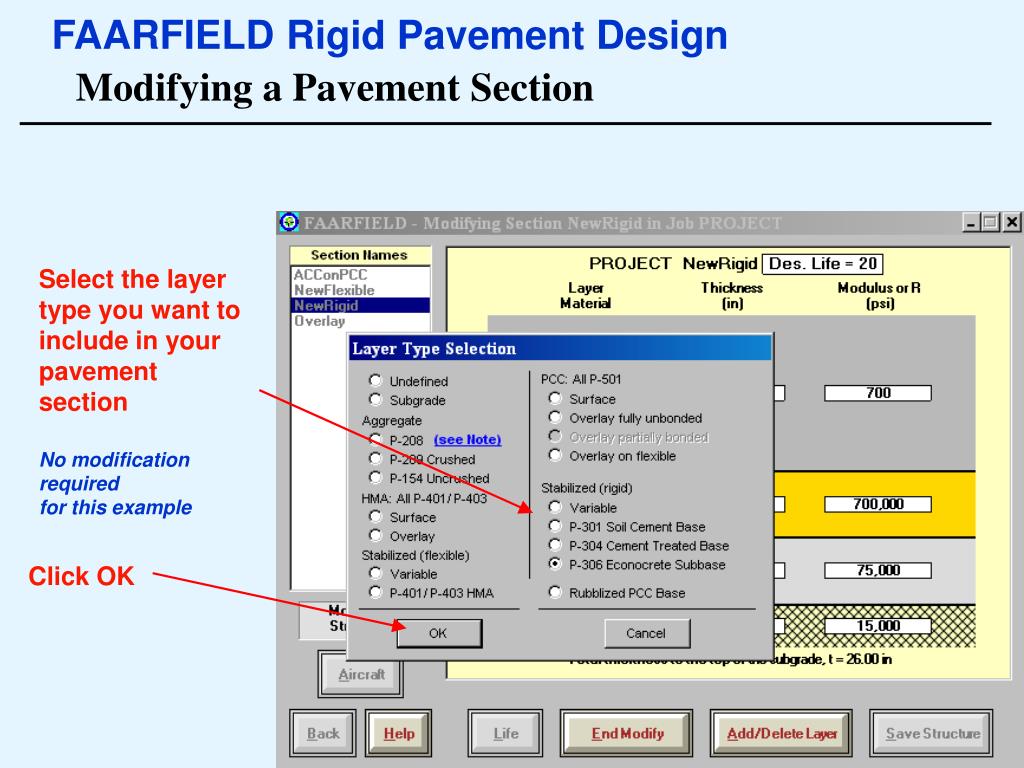Click End Modify button
The image size is (1024, 768).
pos(627,733)
